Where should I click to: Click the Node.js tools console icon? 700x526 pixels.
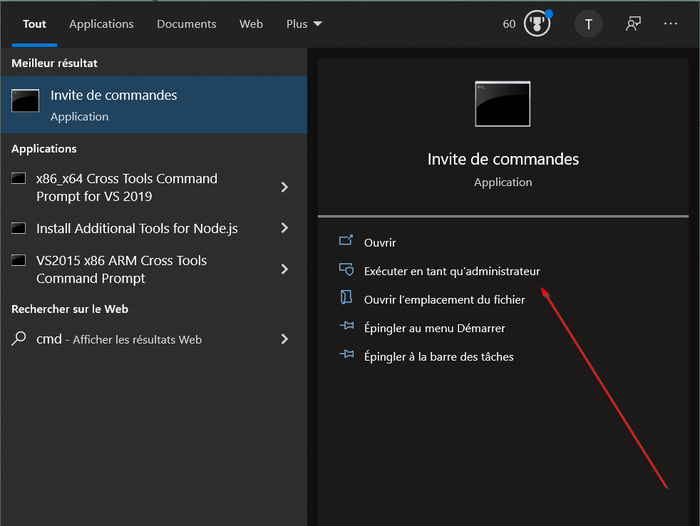click(19, 228)
